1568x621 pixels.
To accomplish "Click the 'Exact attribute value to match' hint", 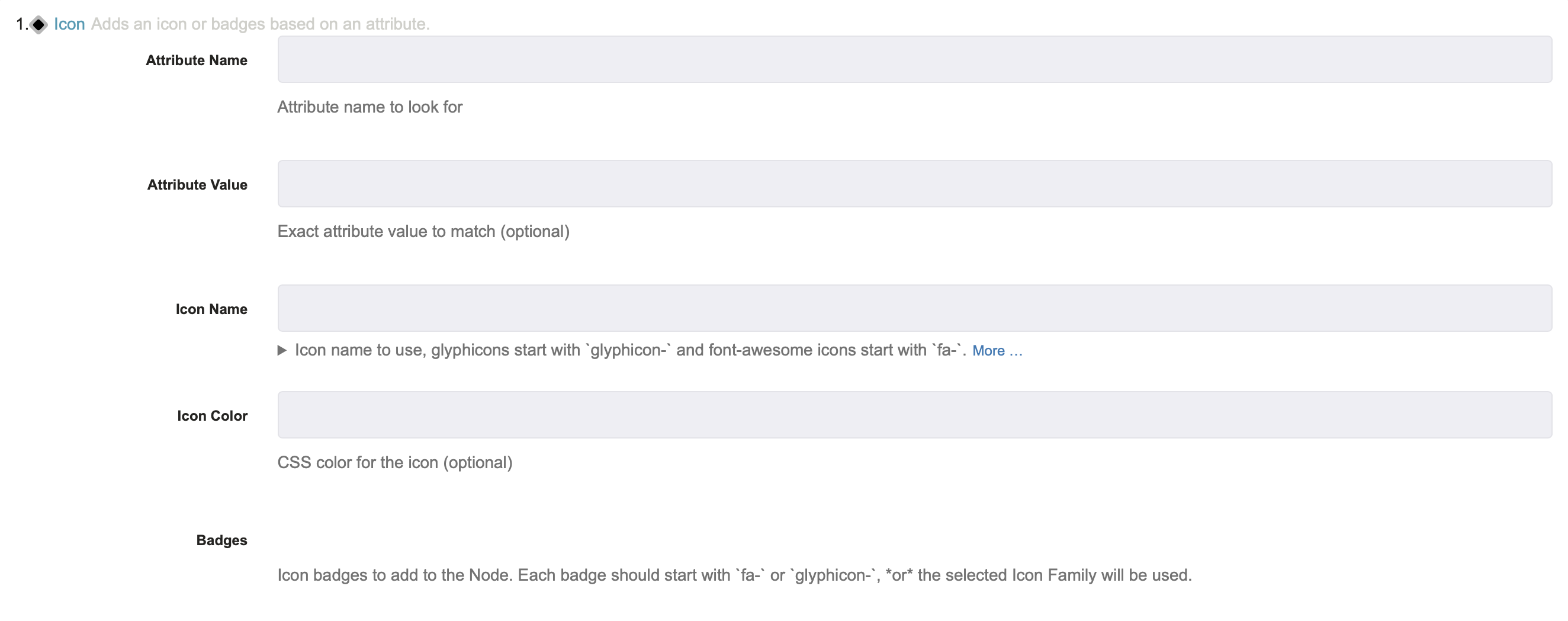I will point(423,231).
